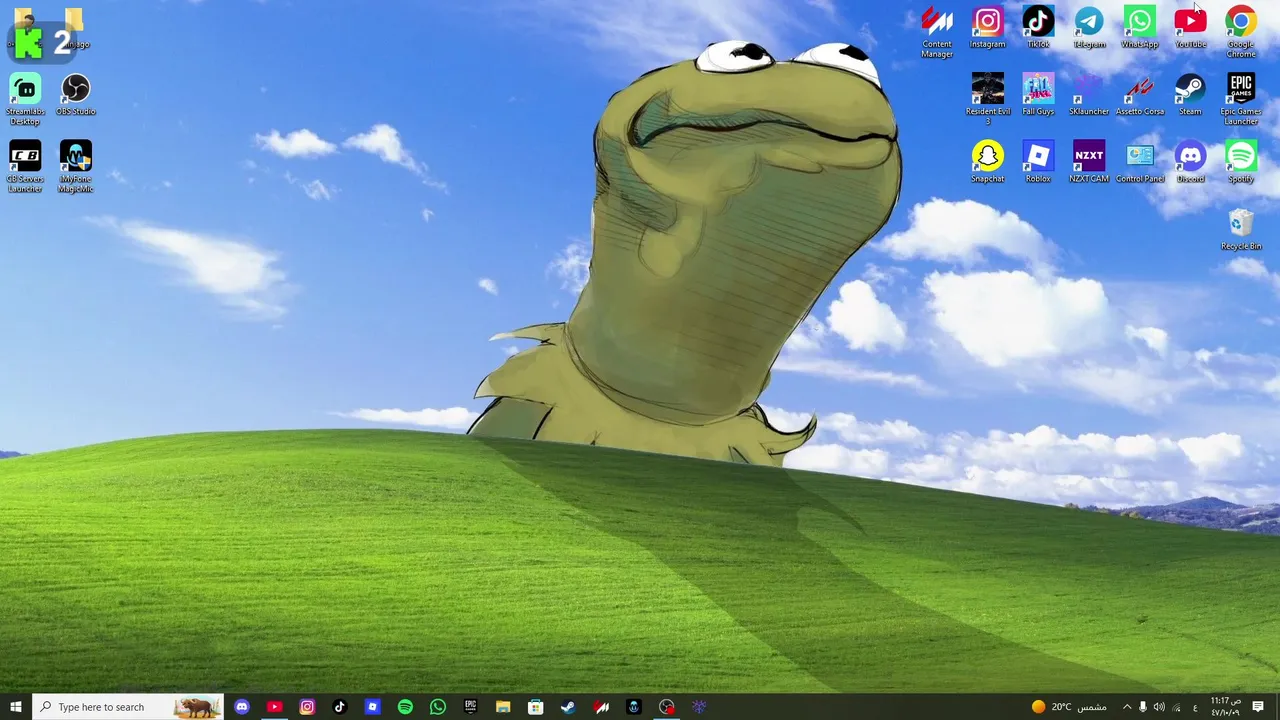Launch Steam from the taskbar
Image resolution: width=1280 pixels, height=720 pixels.
[x=568, y=707]
